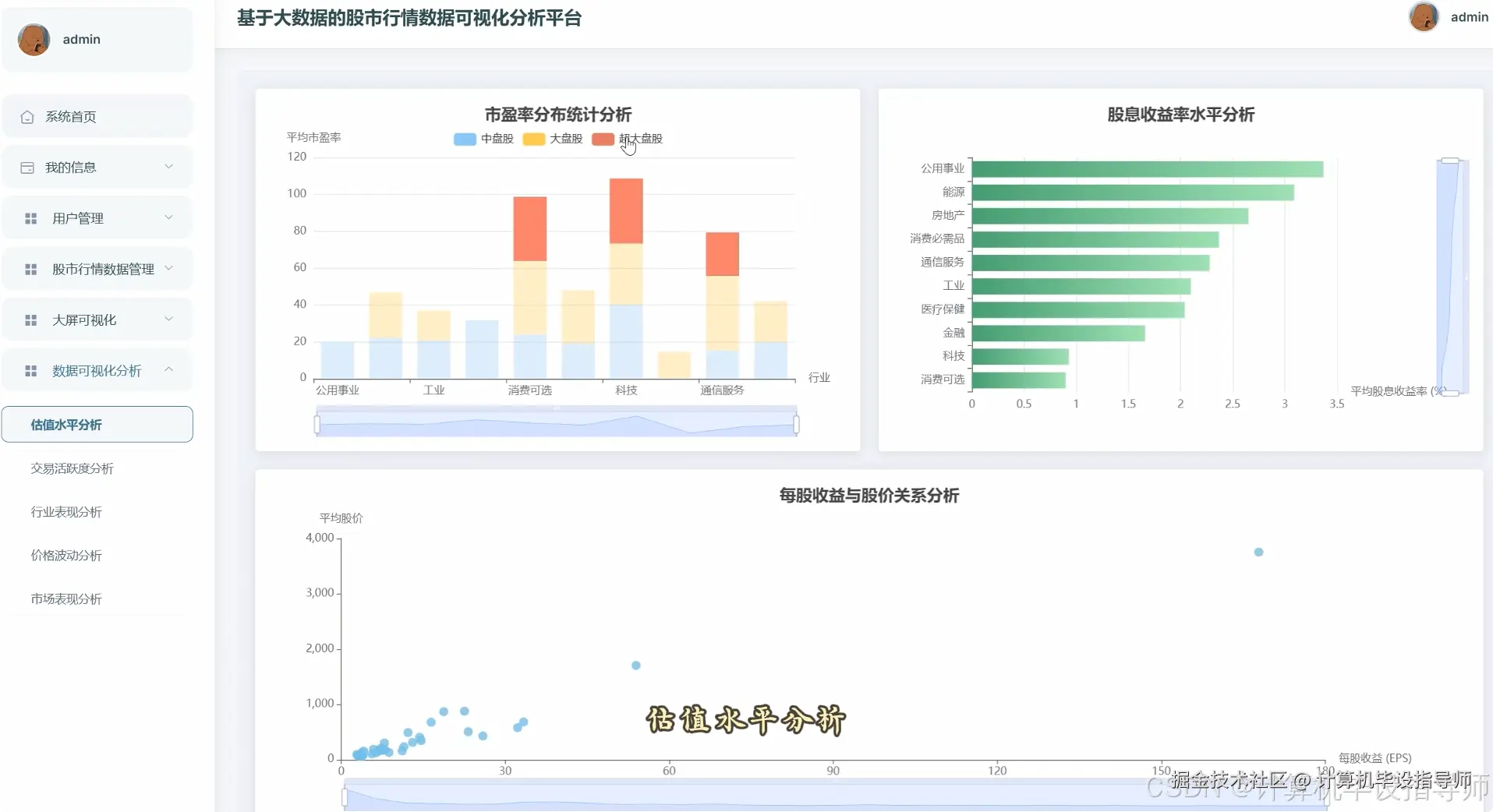This screenshot has height=812, width=1493.
Task: Toggle 中盘股 legend series
Action: pos(483,139)
